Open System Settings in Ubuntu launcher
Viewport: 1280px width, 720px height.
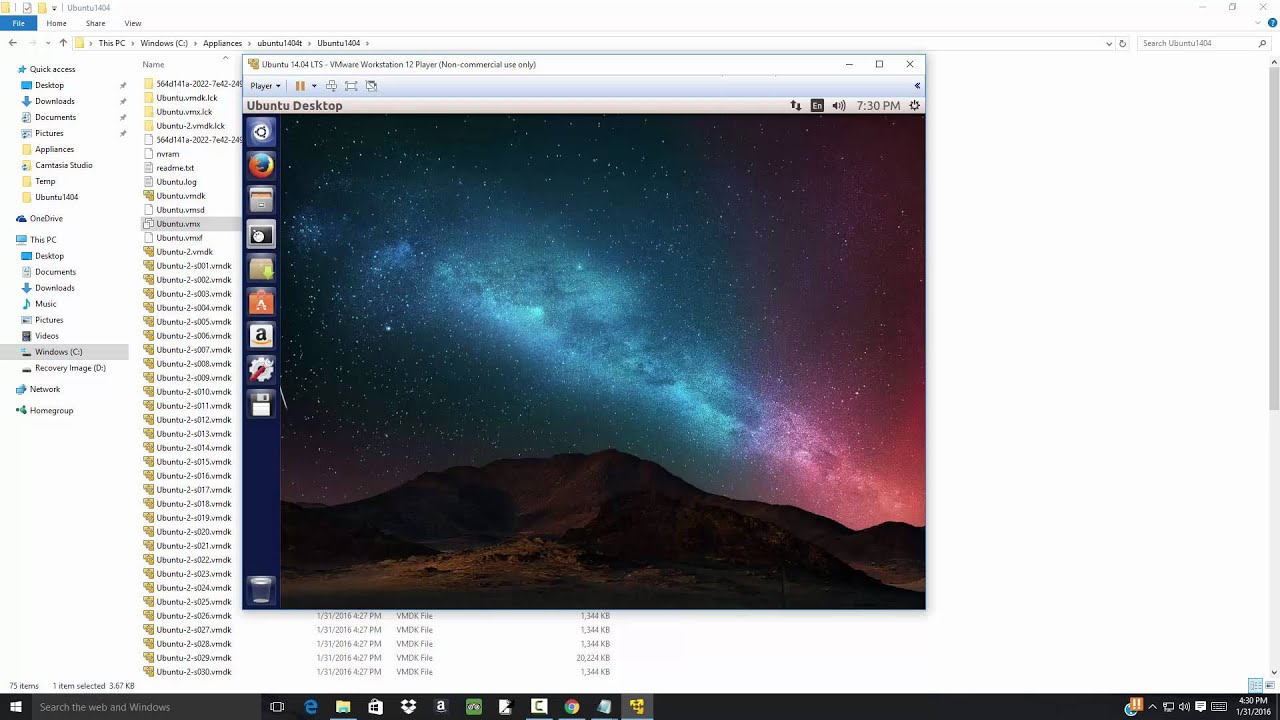pos(261,371)
